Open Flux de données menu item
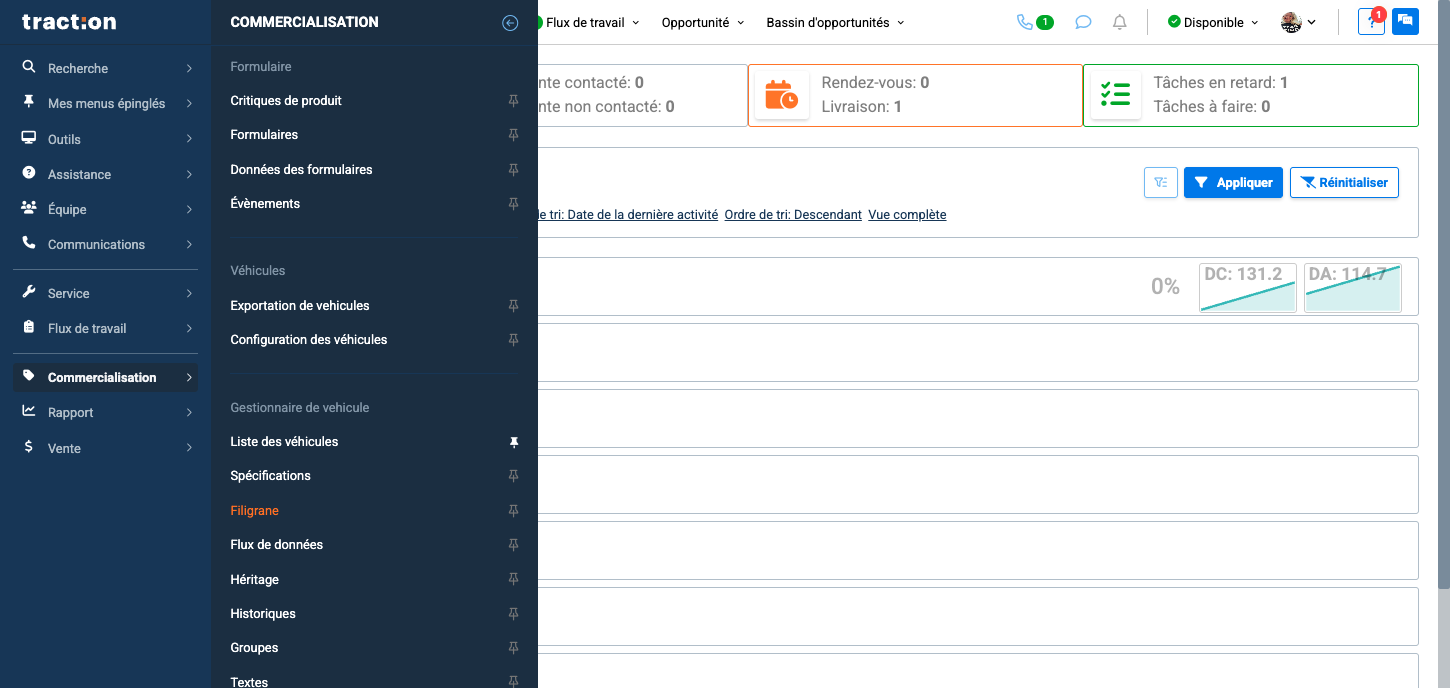The height and width of the screenshot is (688, 1450). 277,545
